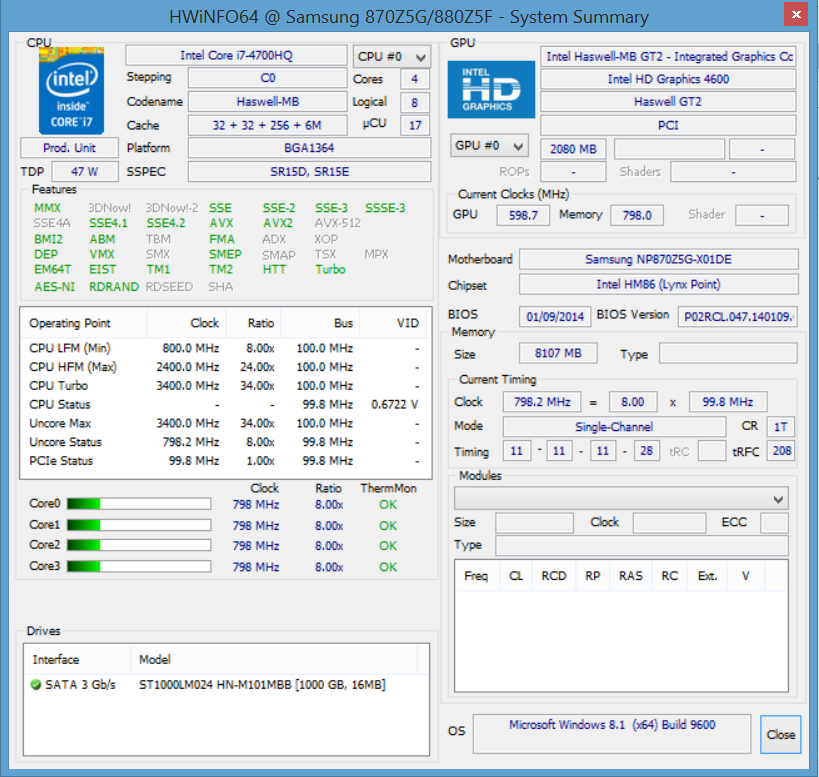Viewport: 819px width, 777px height.
Task: Click the GPU memory field 2080 MB
Action: click(x=573, y=149)
